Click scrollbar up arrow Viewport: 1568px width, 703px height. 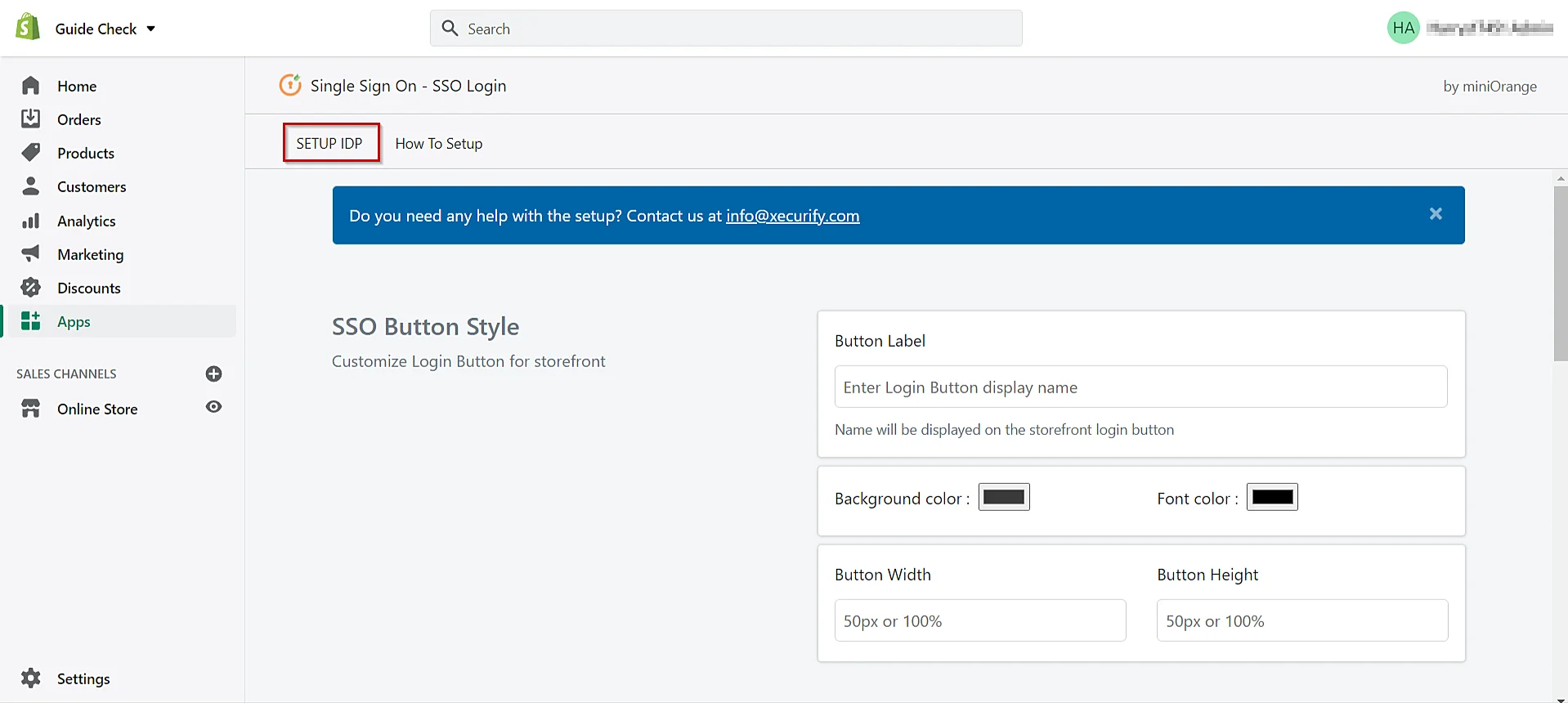click(1561, 177)
